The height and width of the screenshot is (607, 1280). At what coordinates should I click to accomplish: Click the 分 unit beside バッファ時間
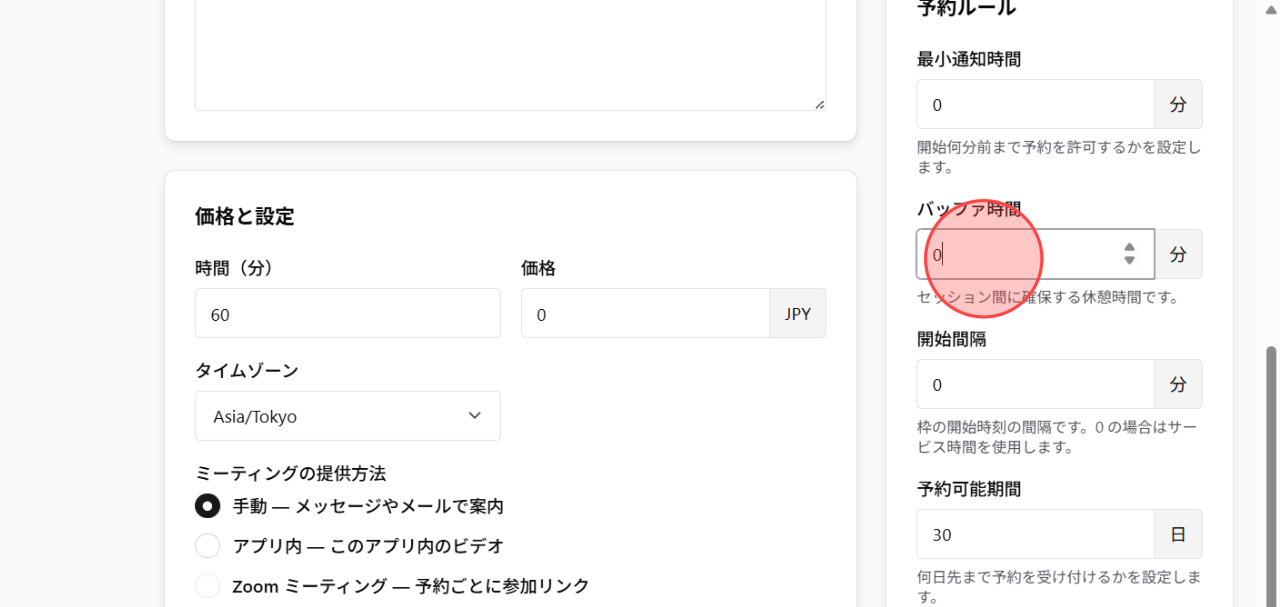pyautogui.click(x=1178, y=254)
